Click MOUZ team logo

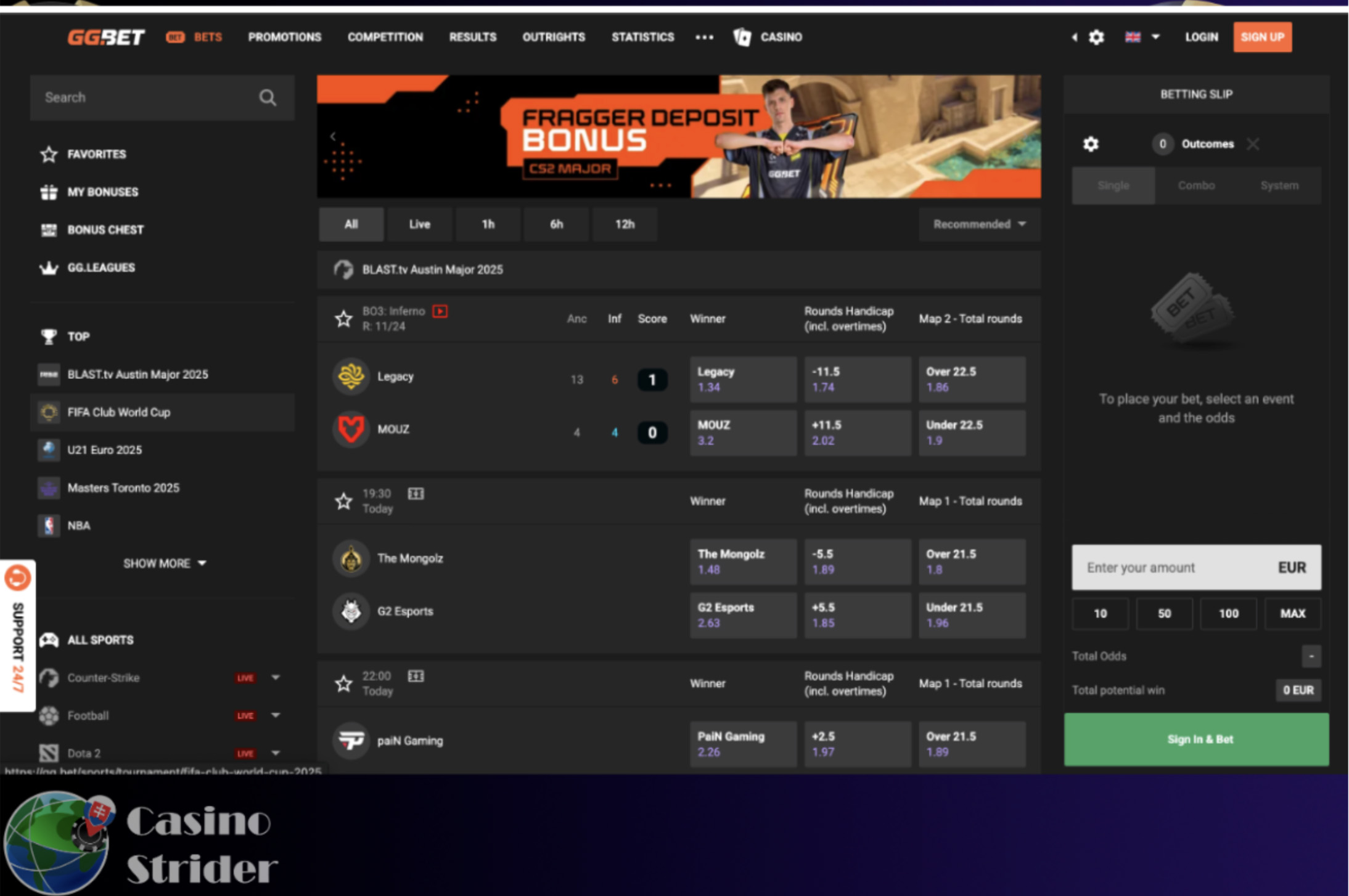[351, 430]
